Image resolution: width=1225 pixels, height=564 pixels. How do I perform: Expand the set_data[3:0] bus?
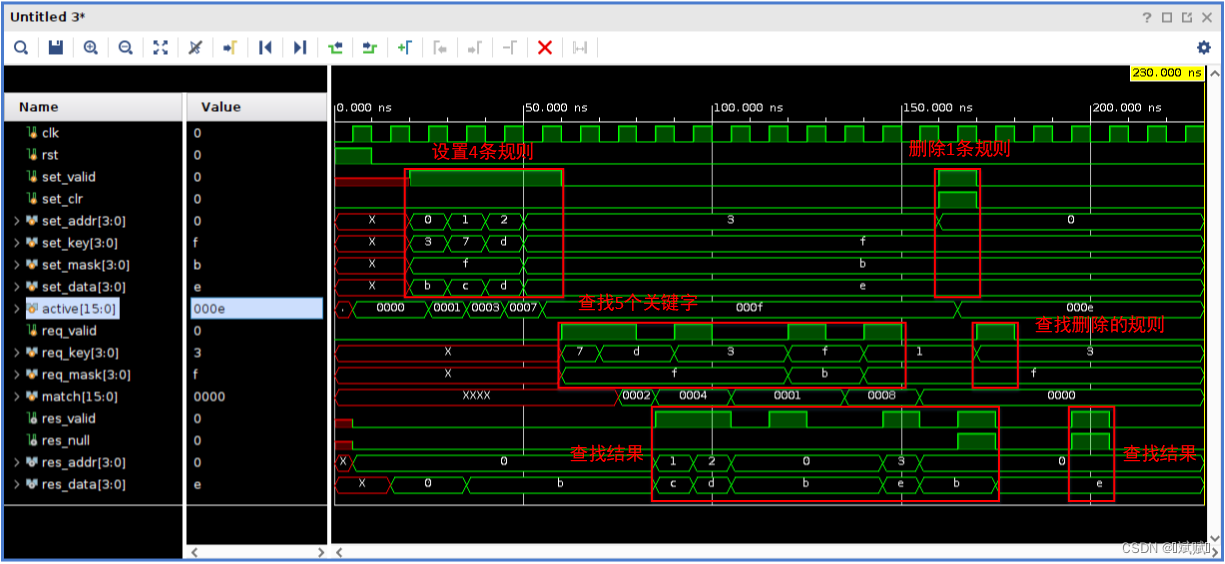[16, 287]
